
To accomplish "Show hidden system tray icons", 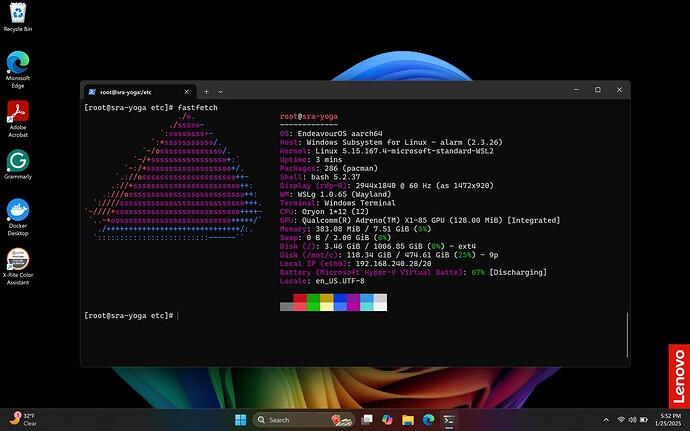I will 606,420.
